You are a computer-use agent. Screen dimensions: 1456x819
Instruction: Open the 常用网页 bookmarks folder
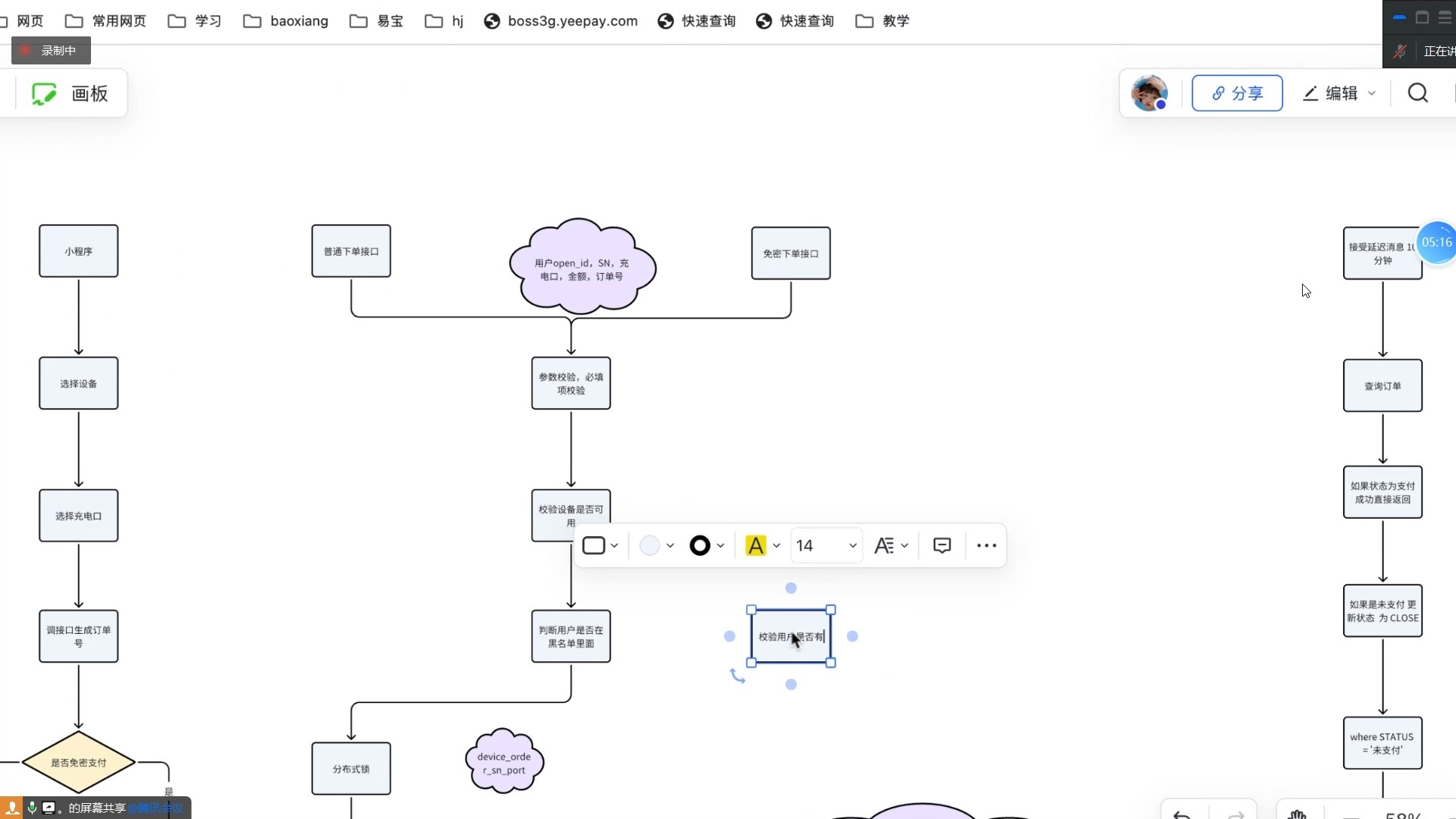(x=106, y=20)
